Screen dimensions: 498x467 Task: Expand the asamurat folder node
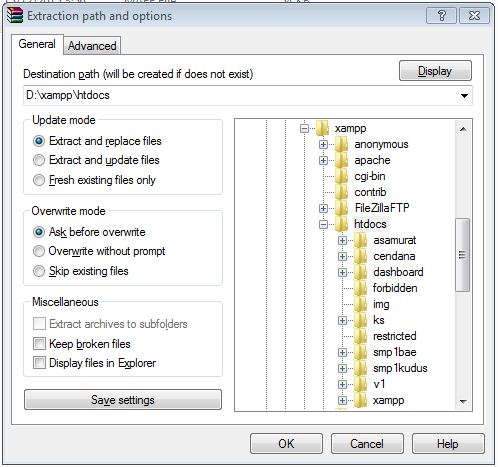click(342, 240)
